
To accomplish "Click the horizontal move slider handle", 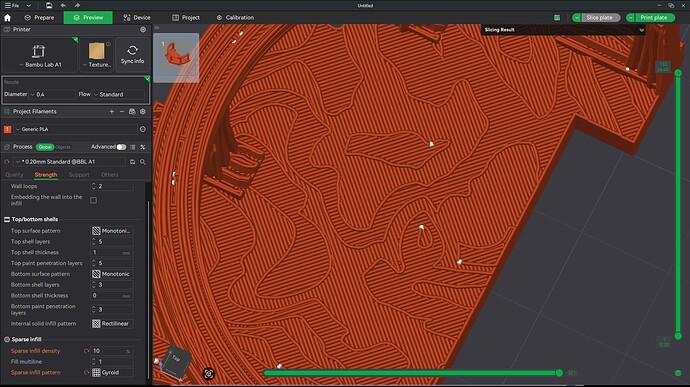I will (559, 373).
